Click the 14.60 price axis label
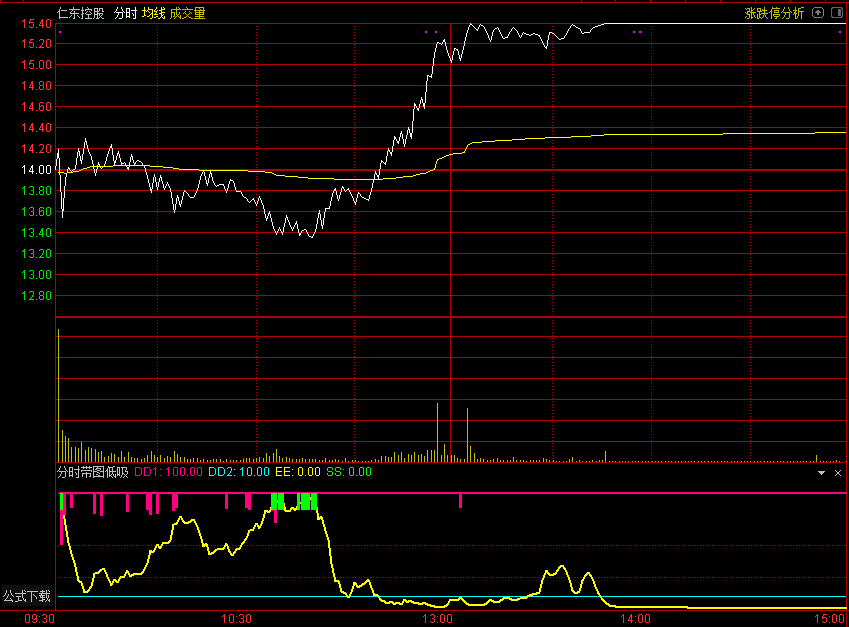The height and width of the screenshot is (627, 849). click(36, 107)
